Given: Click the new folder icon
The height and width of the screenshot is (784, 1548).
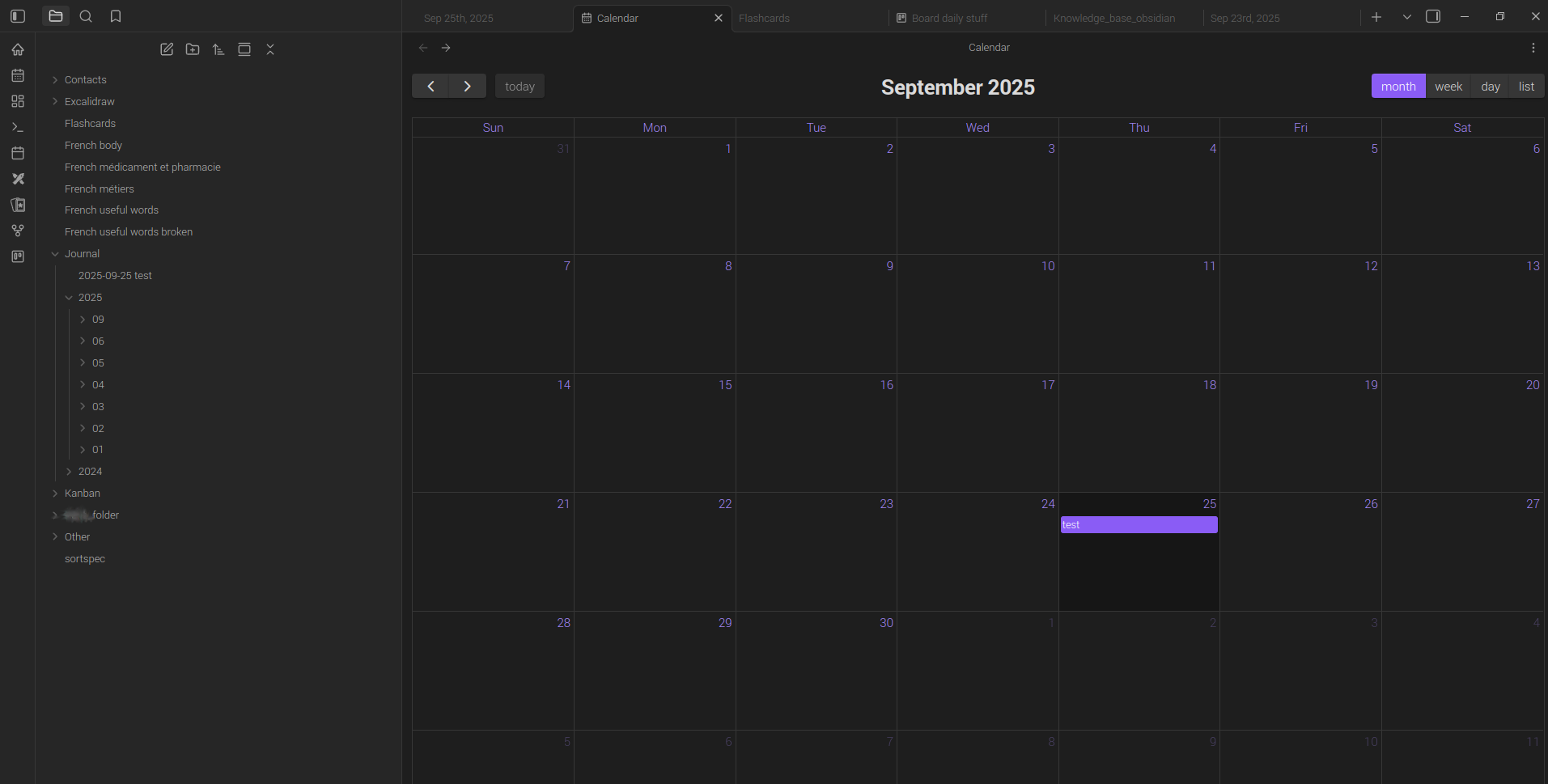Looking at the screenshot, I should tap(193, 49).
